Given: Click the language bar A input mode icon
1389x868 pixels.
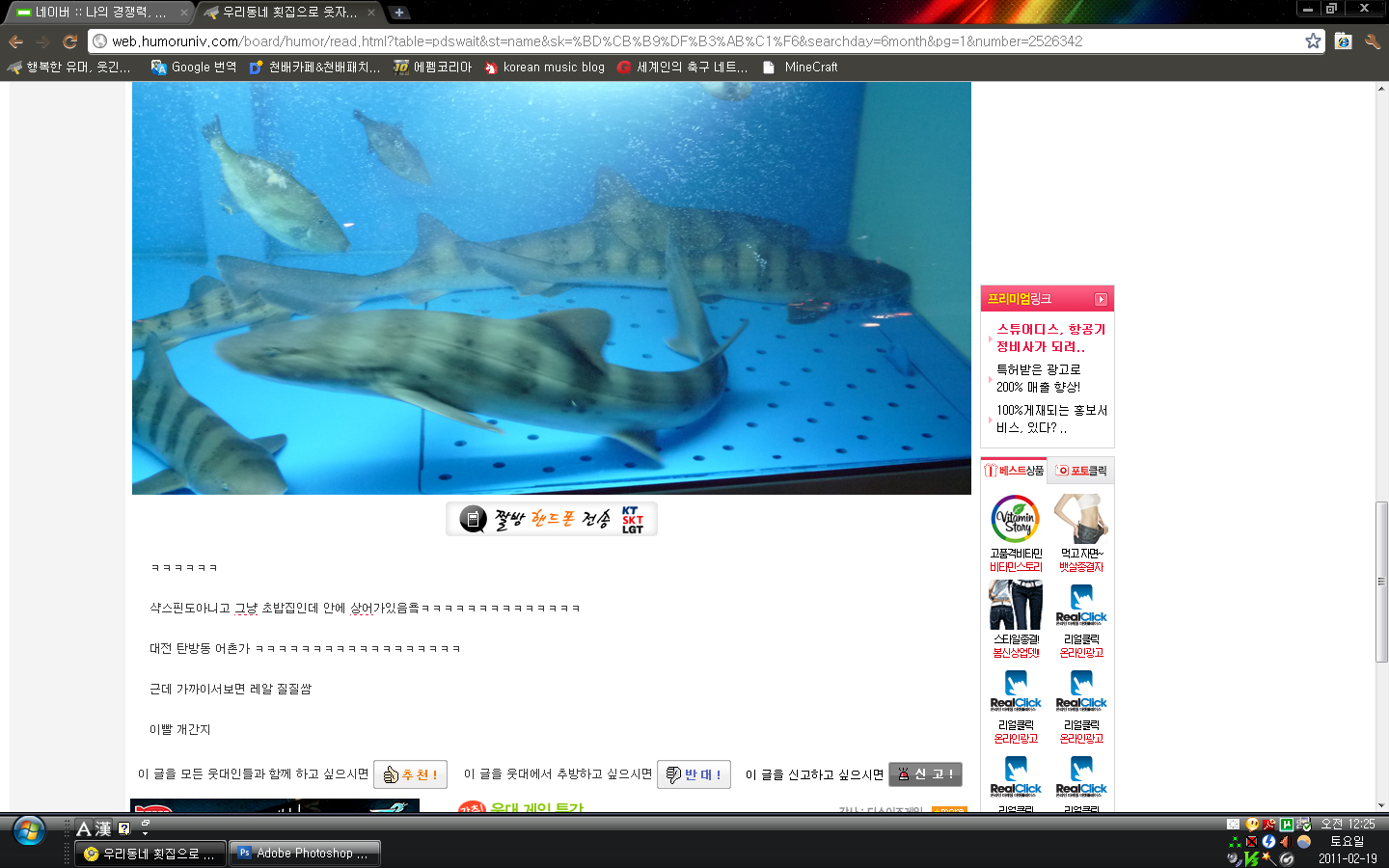Looking at the screenshot, I should point(84,828).
